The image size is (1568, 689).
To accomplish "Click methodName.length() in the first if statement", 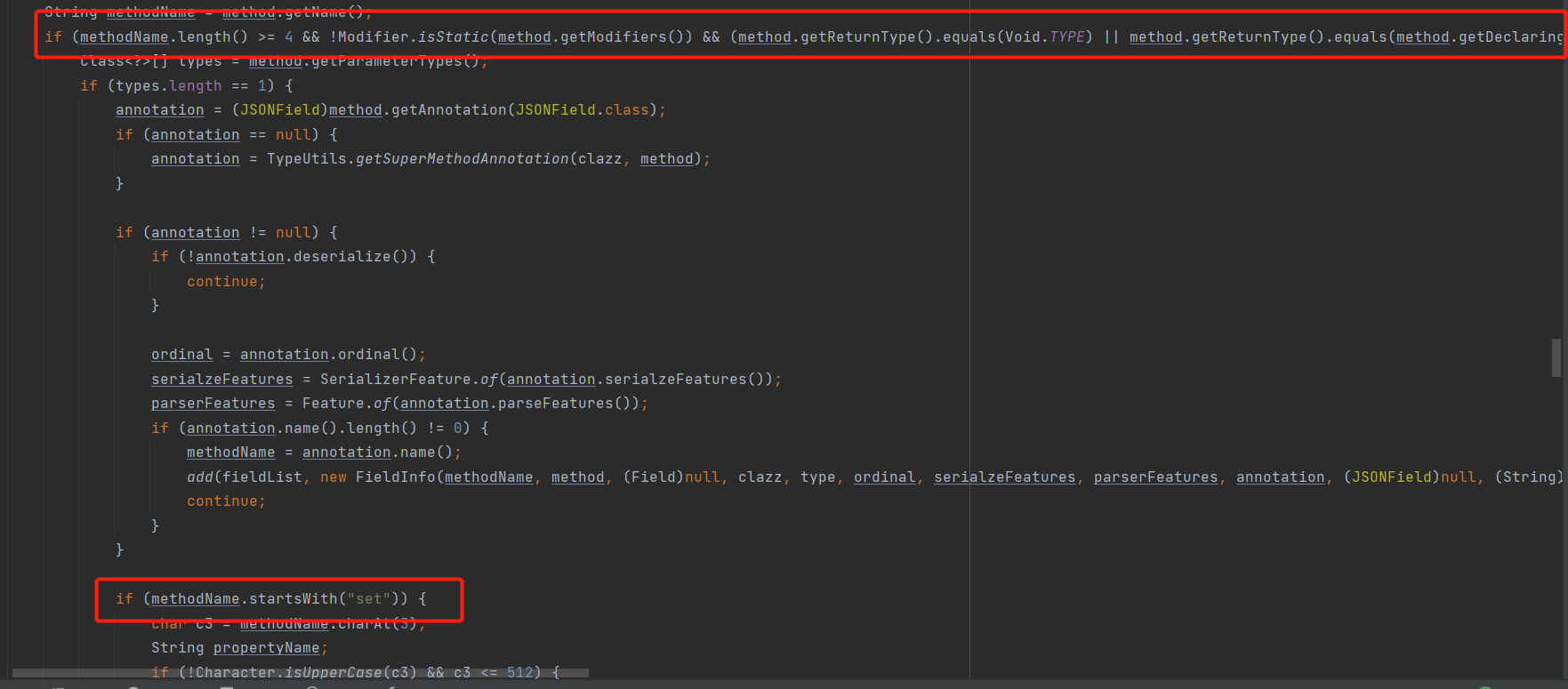I will 164,36.
